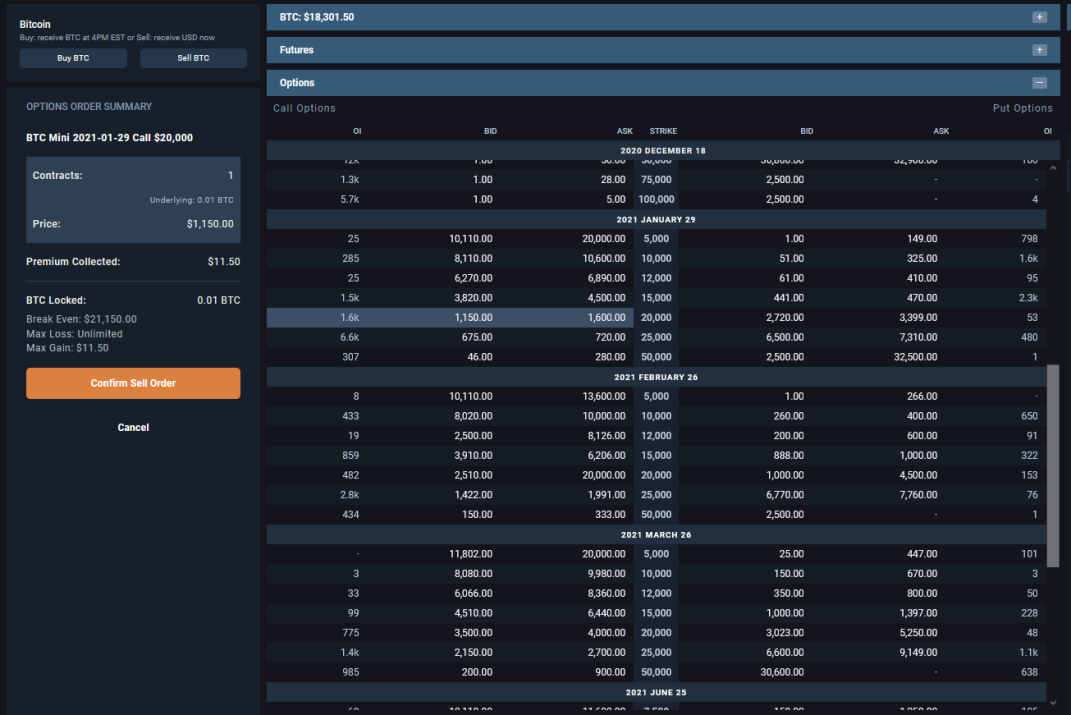Viewport: 1071px width, 715px height.
Task: Toggle the BTC: $18,301.50 header panel
Action: click(x=663, y=17)
